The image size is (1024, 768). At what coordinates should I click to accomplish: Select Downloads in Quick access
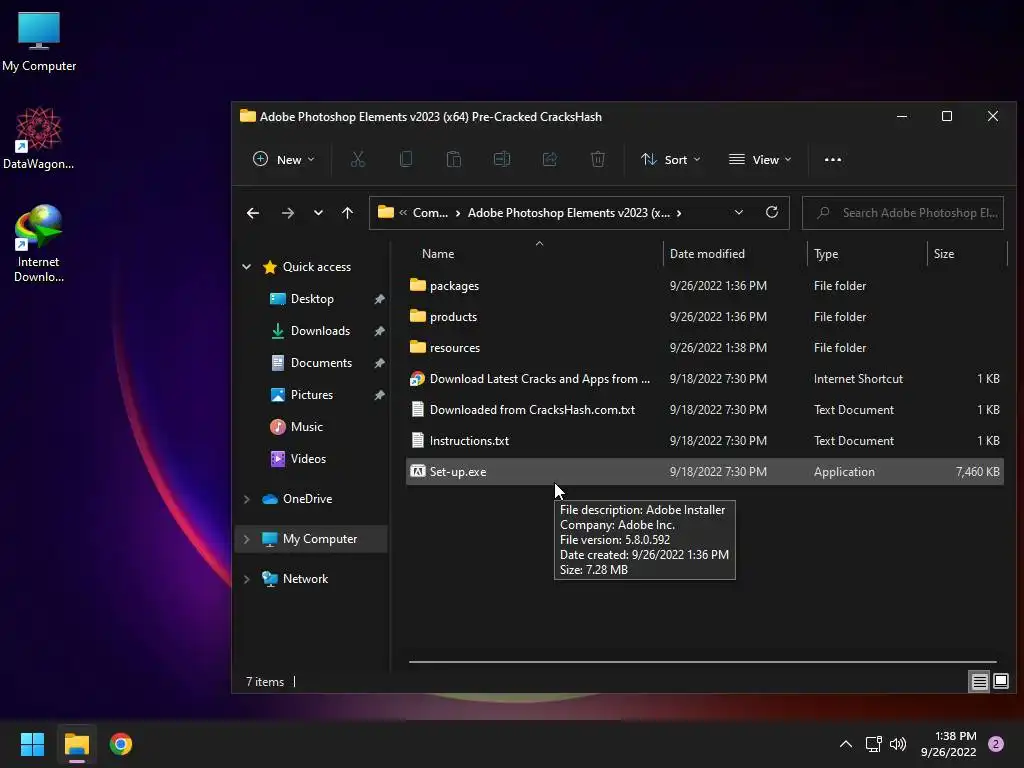(320, 331)
